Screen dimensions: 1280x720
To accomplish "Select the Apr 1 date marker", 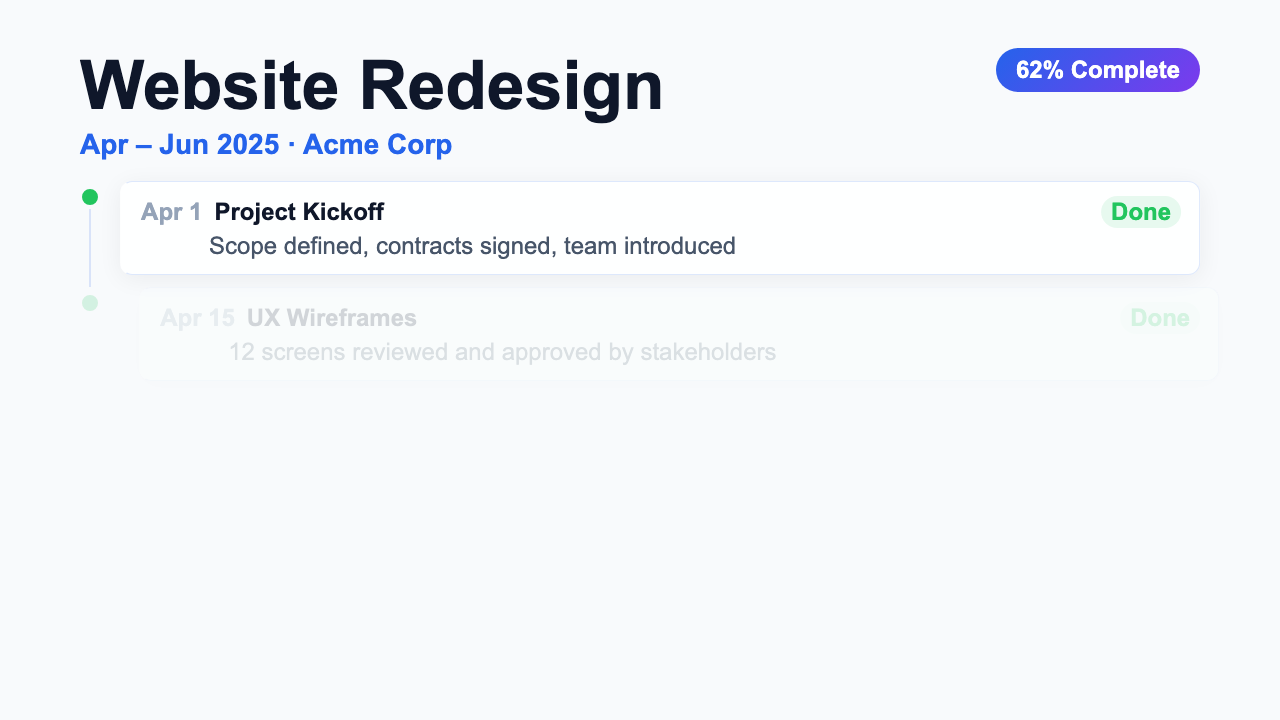I will click(x=170, y=212).
